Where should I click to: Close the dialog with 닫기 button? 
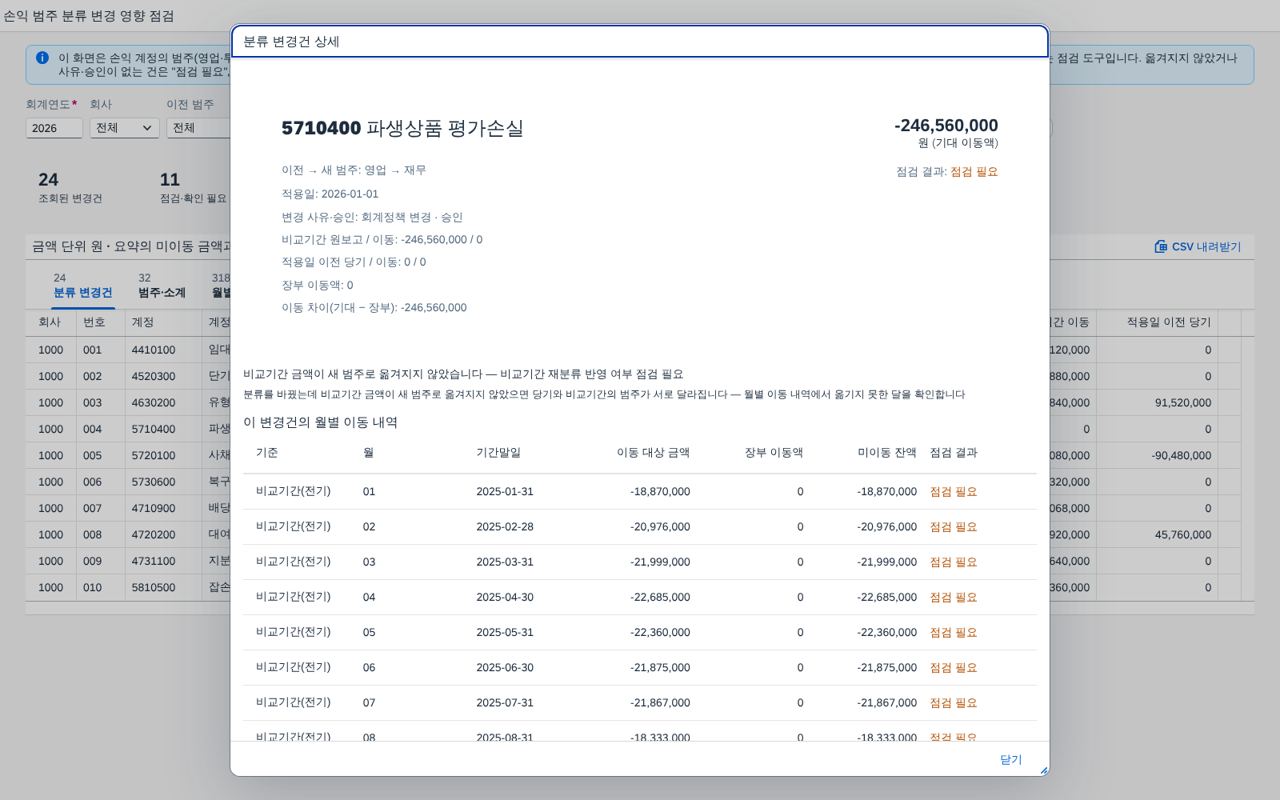[1011, 760]
